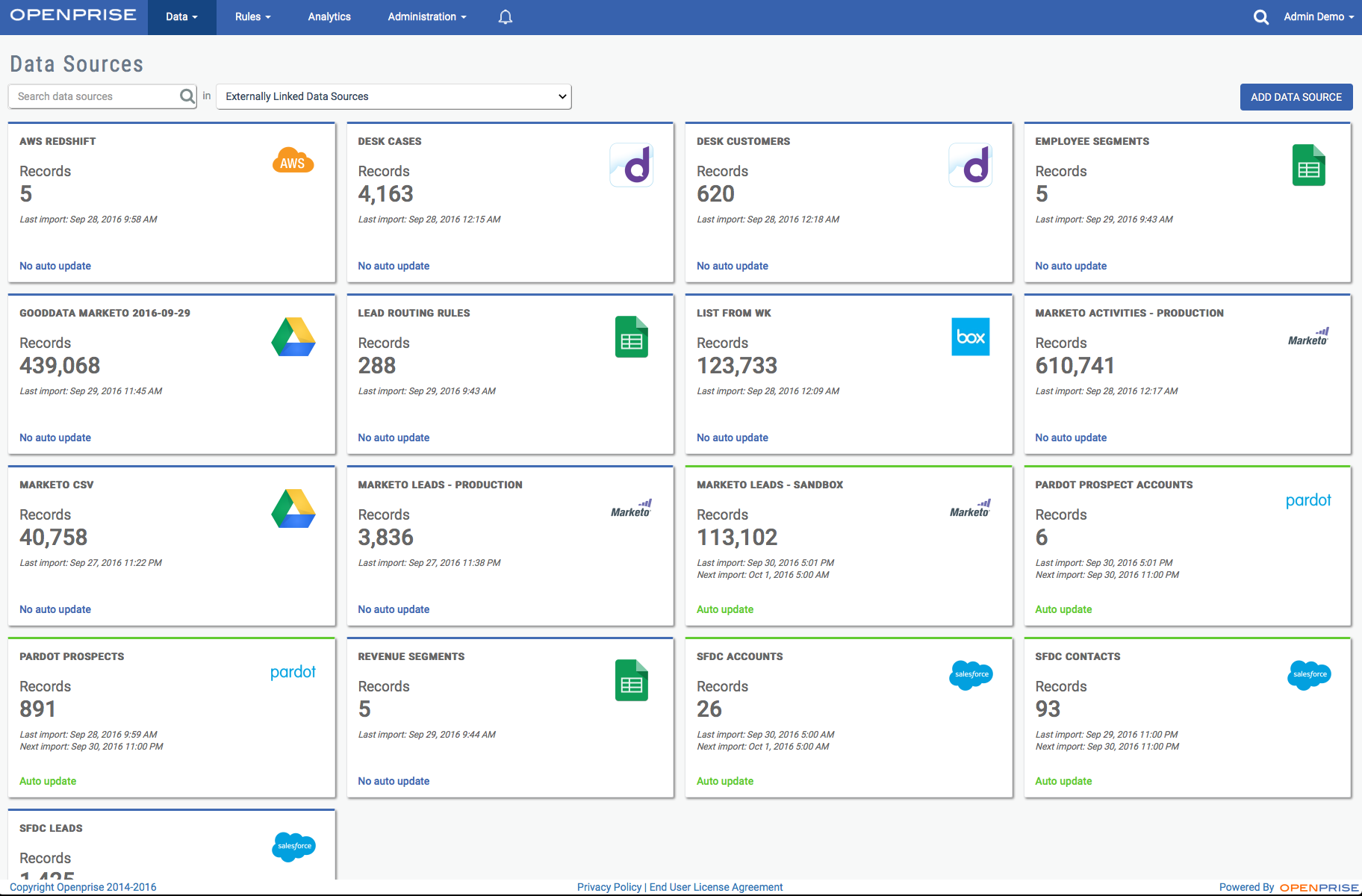The width and height of the screenshot is (1362, 896).
Task: Click the 610,741 record count
Action: (x=1075, y=365)
